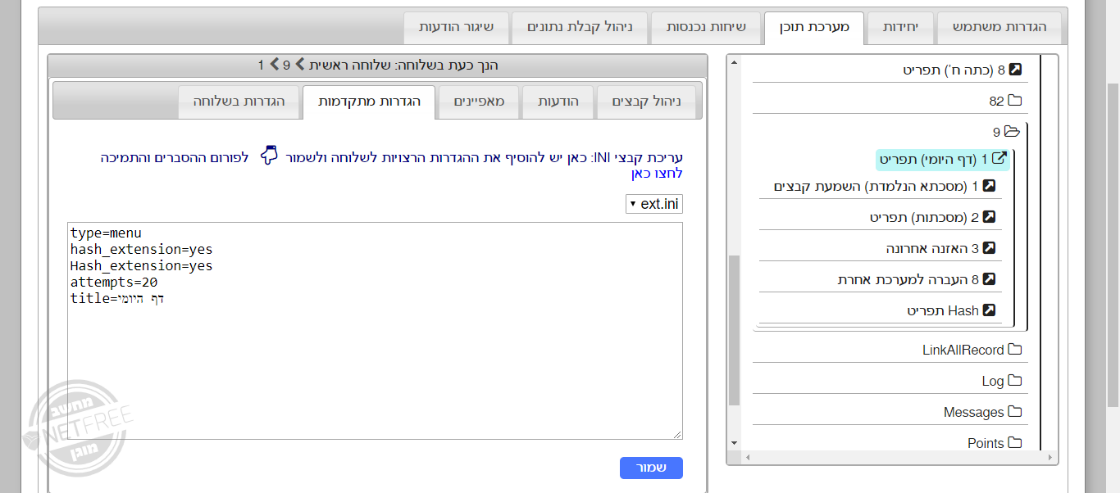Screen dimensions: 1120x493
Task: Switch to the ניהול קבצים sub-tab
Action: pos(647,101)
